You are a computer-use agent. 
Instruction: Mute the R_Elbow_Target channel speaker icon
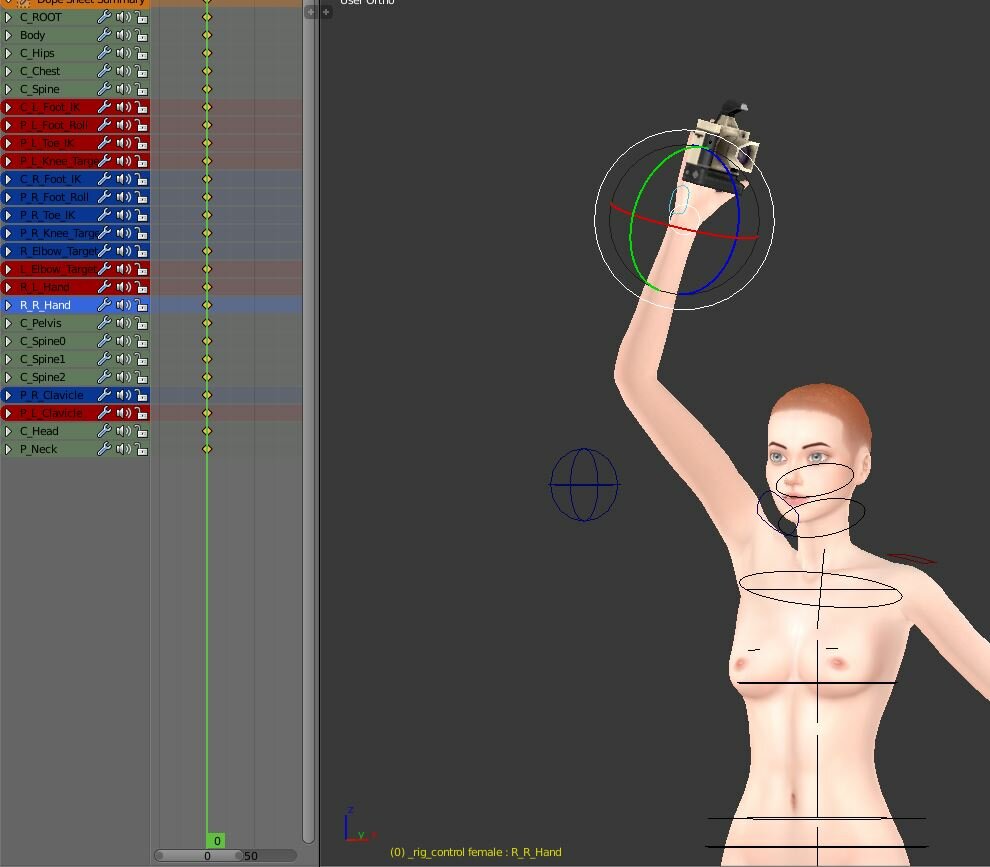click(123, 251)
